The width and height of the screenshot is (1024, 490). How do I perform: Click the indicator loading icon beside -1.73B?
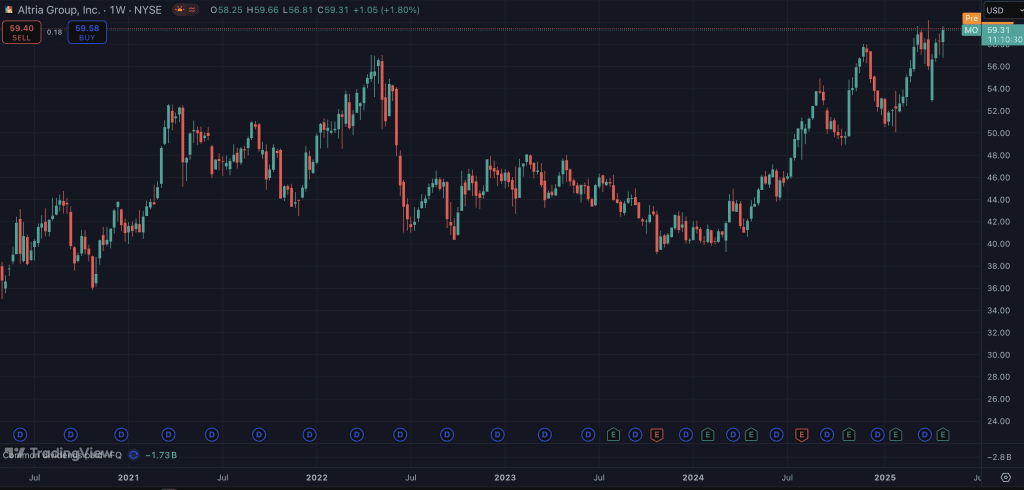[134, 454]
